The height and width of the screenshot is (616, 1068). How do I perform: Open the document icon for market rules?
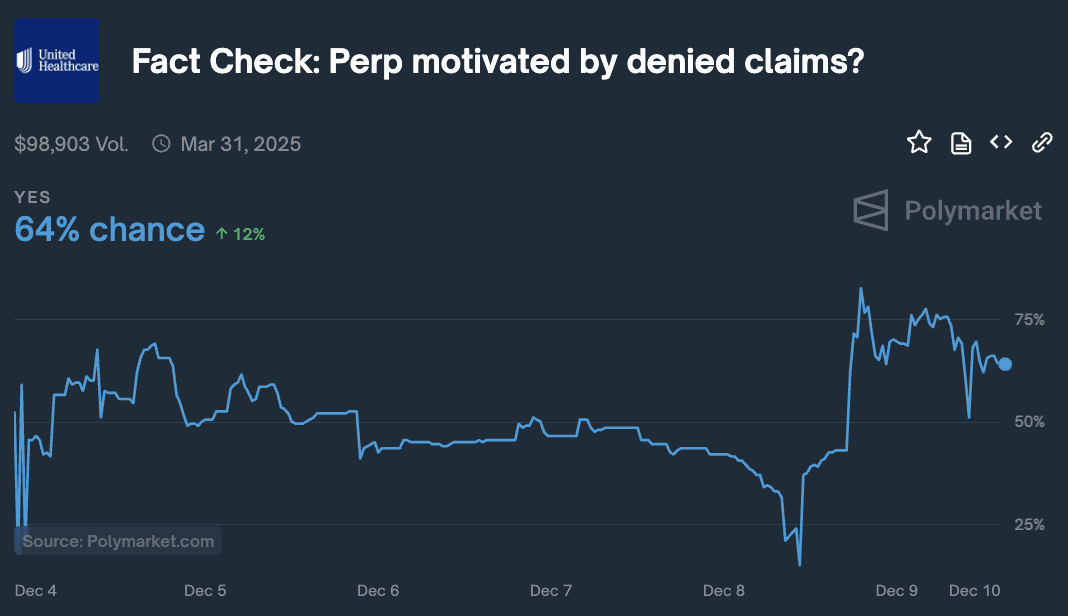pos(961,143)
